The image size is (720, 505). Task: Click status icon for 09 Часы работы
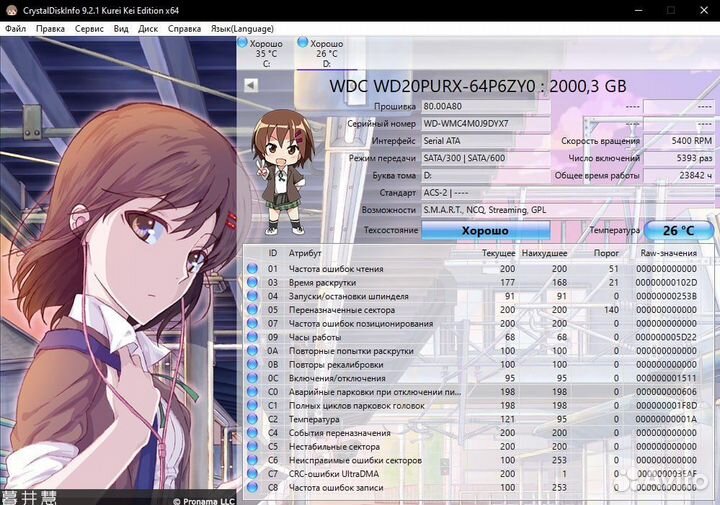point(252,337)
